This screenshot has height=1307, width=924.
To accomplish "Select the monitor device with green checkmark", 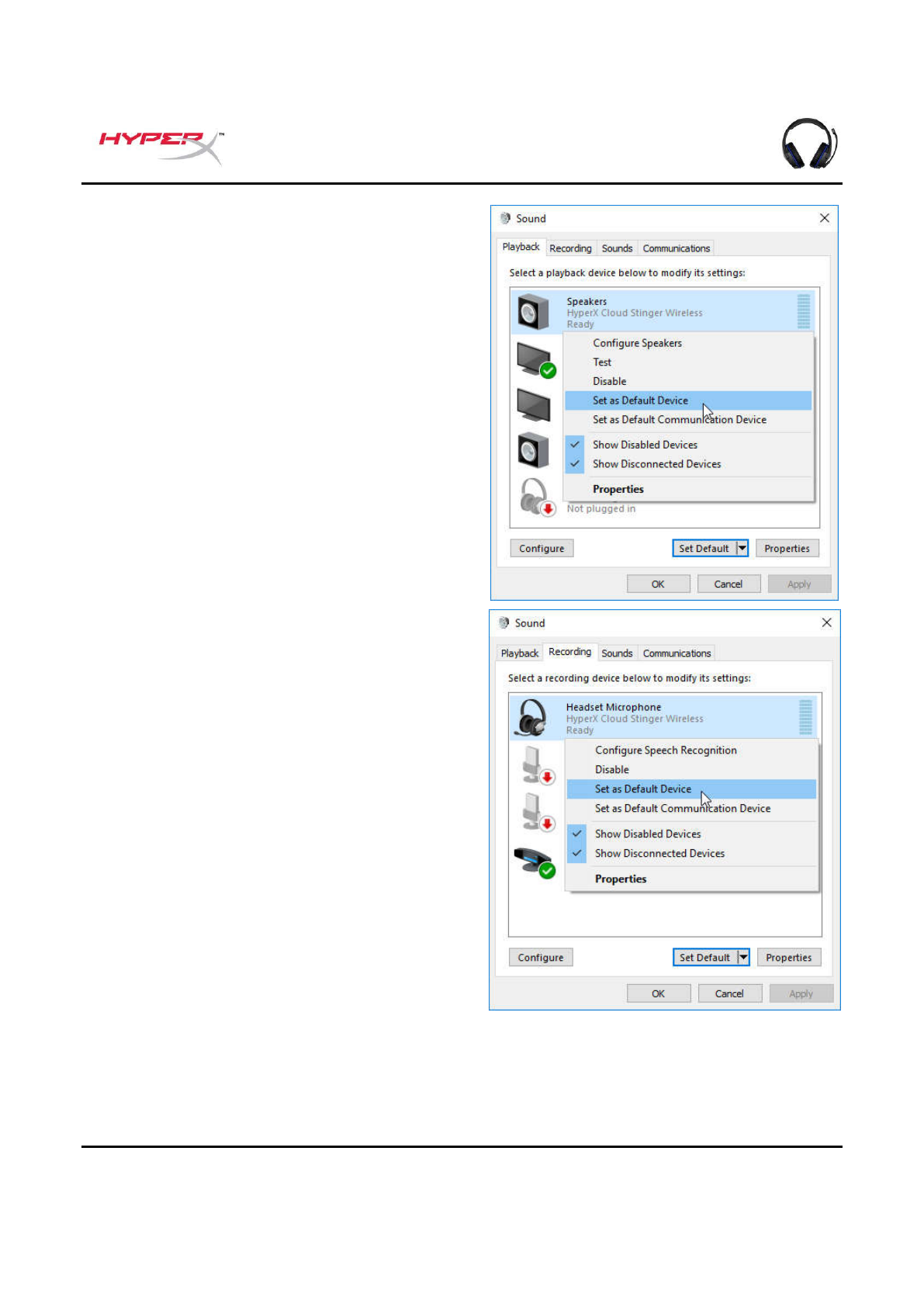I will point(535,360).
